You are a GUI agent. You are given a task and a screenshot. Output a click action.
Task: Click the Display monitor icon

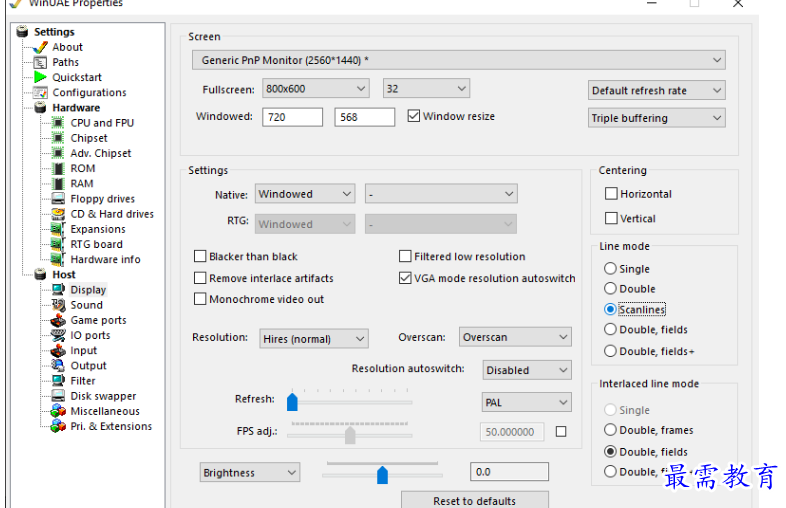pyautogui.click(x=58, y=290)
